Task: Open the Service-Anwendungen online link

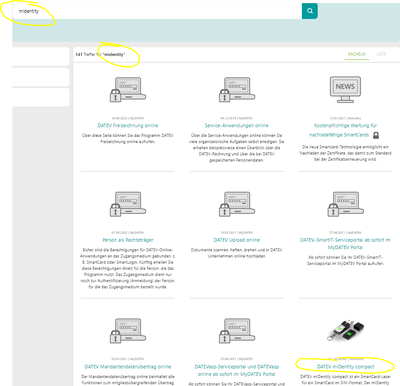Action: click(237, 126)
